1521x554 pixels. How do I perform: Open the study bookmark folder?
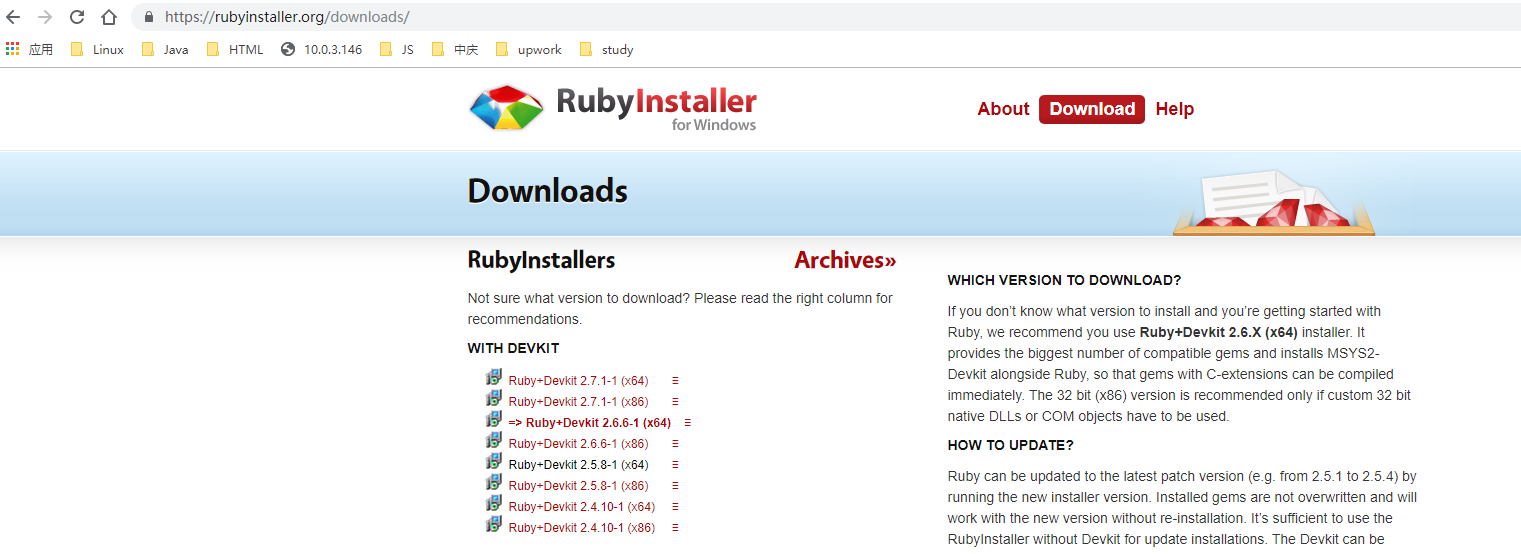(606, 49)
